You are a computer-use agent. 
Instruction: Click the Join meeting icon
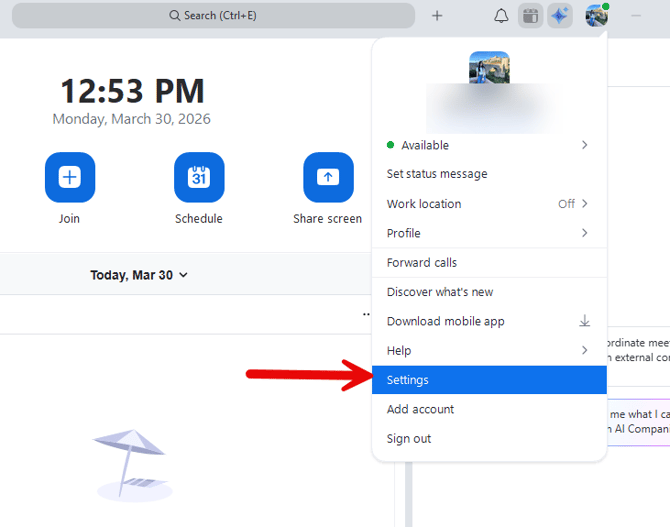click(69, 177)
